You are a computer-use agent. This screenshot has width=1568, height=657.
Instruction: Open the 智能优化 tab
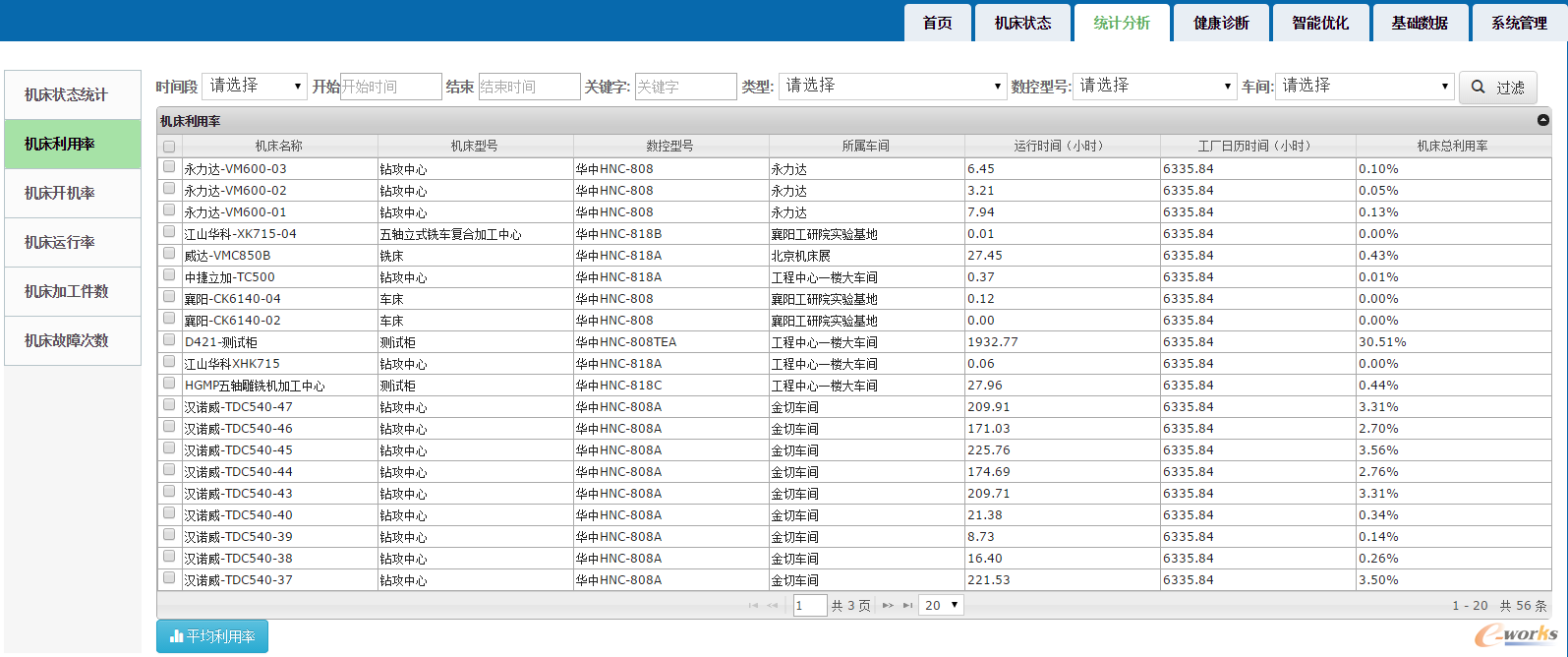tap(1320, 23)
